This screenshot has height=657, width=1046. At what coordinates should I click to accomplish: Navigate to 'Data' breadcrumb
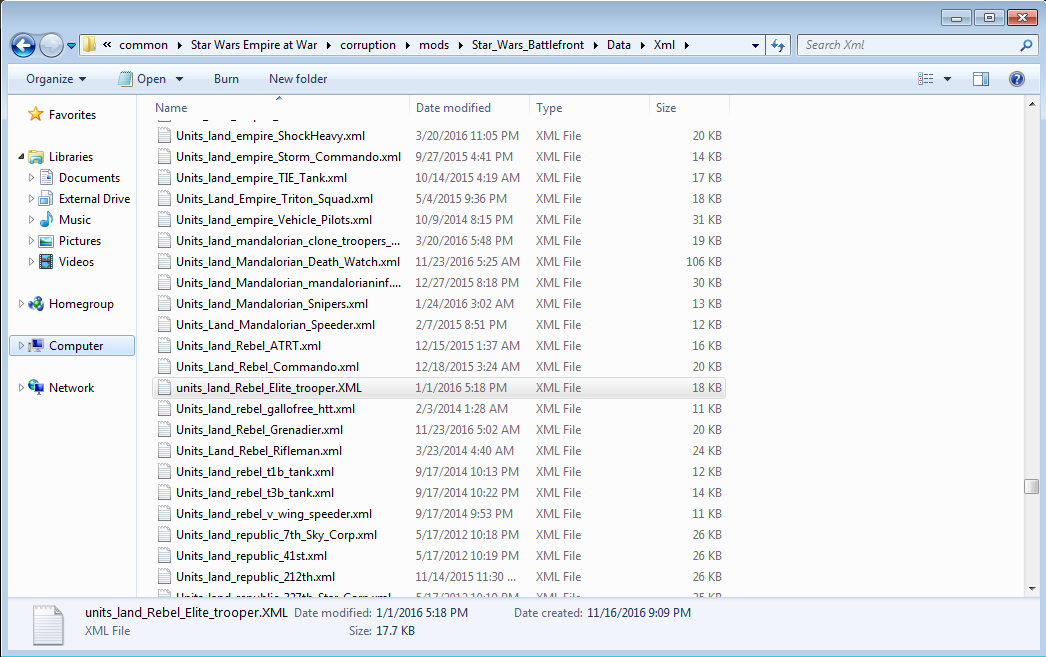(x=618, y=45)
